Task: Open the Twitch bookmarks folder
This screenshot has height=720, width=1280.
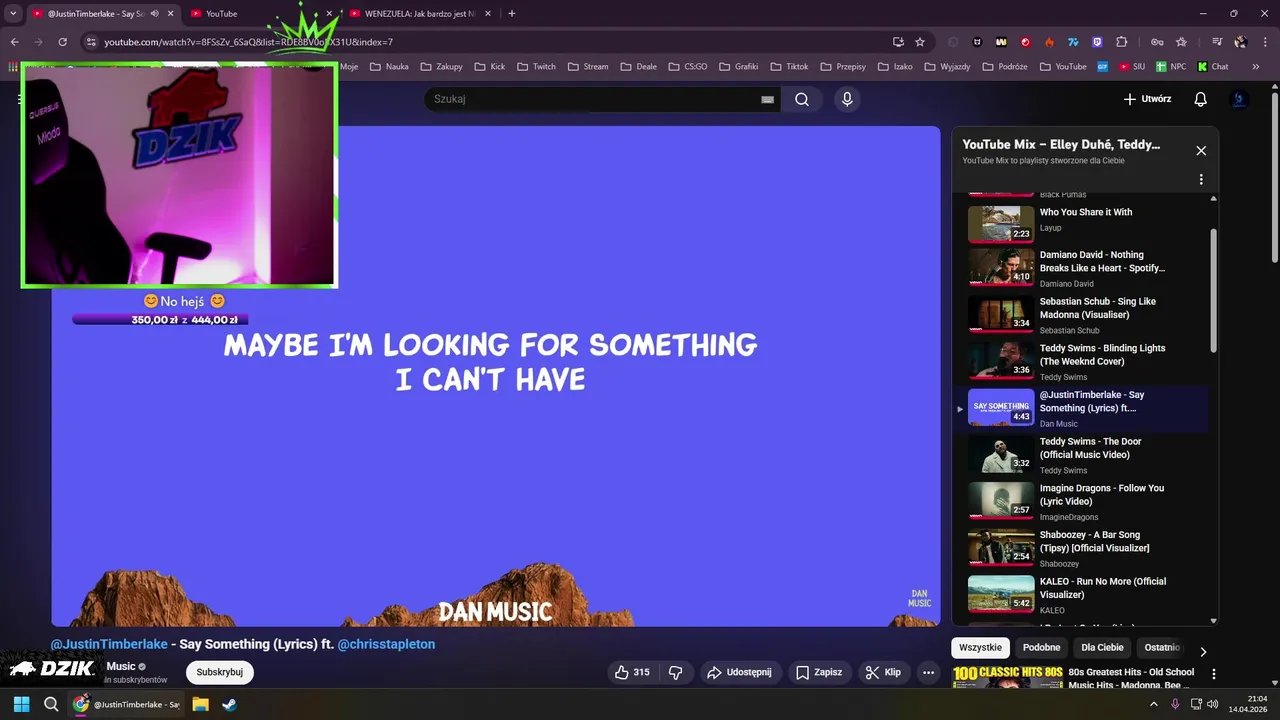Action: tap(535, 67)
